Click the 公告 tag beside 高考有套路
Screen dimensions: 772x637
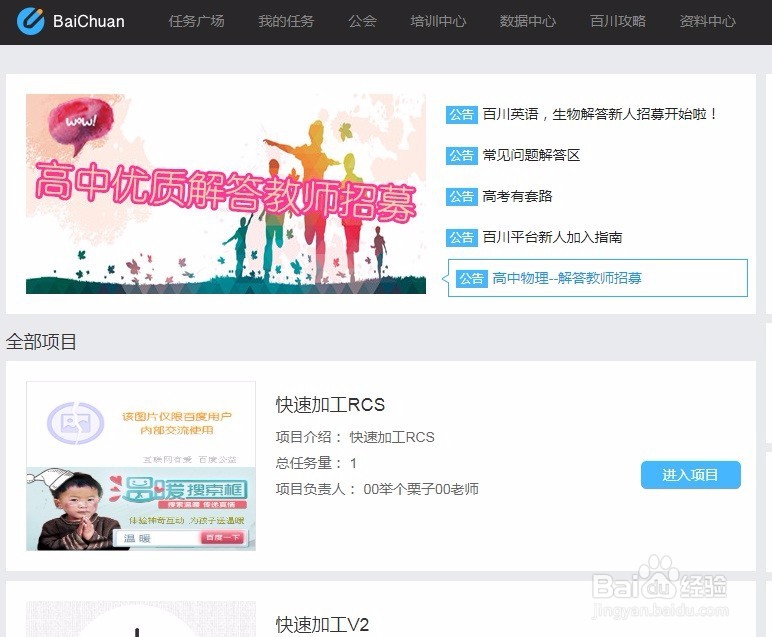(462, 197)
